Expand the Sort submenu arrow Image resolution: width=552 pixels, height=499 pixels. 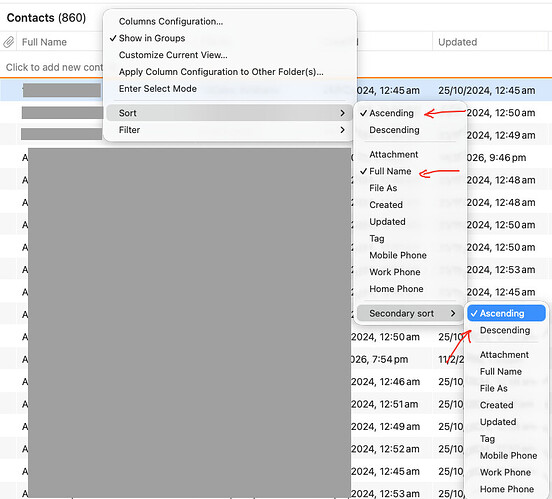(x=342, y=113)
